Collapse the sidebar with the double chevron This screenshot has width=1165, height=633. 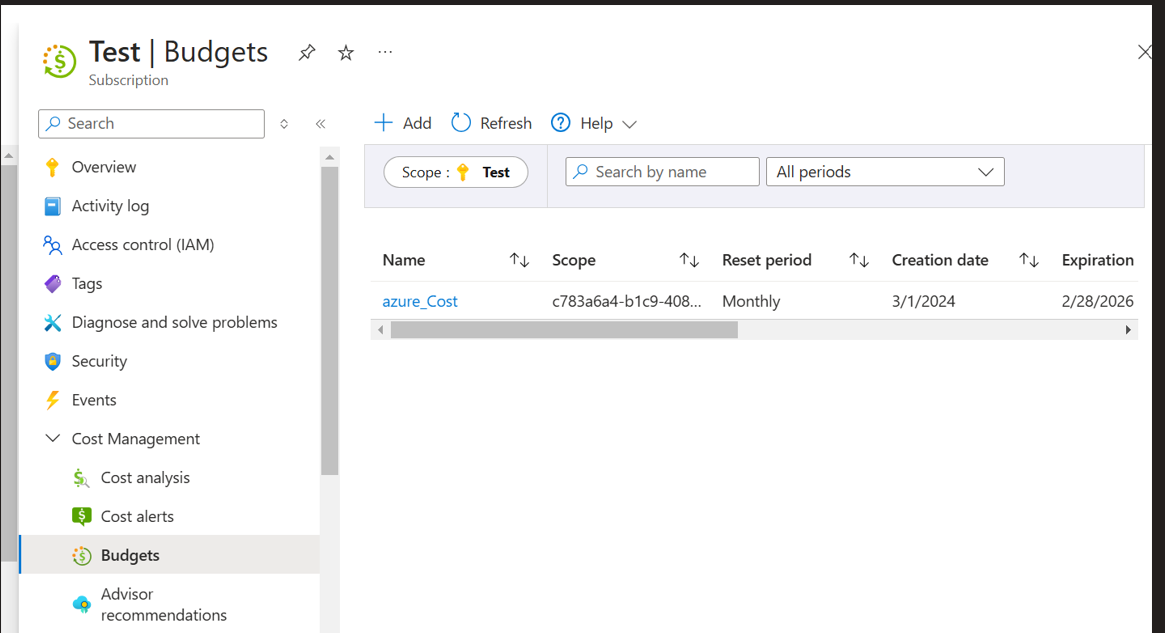tap(320, 124)
